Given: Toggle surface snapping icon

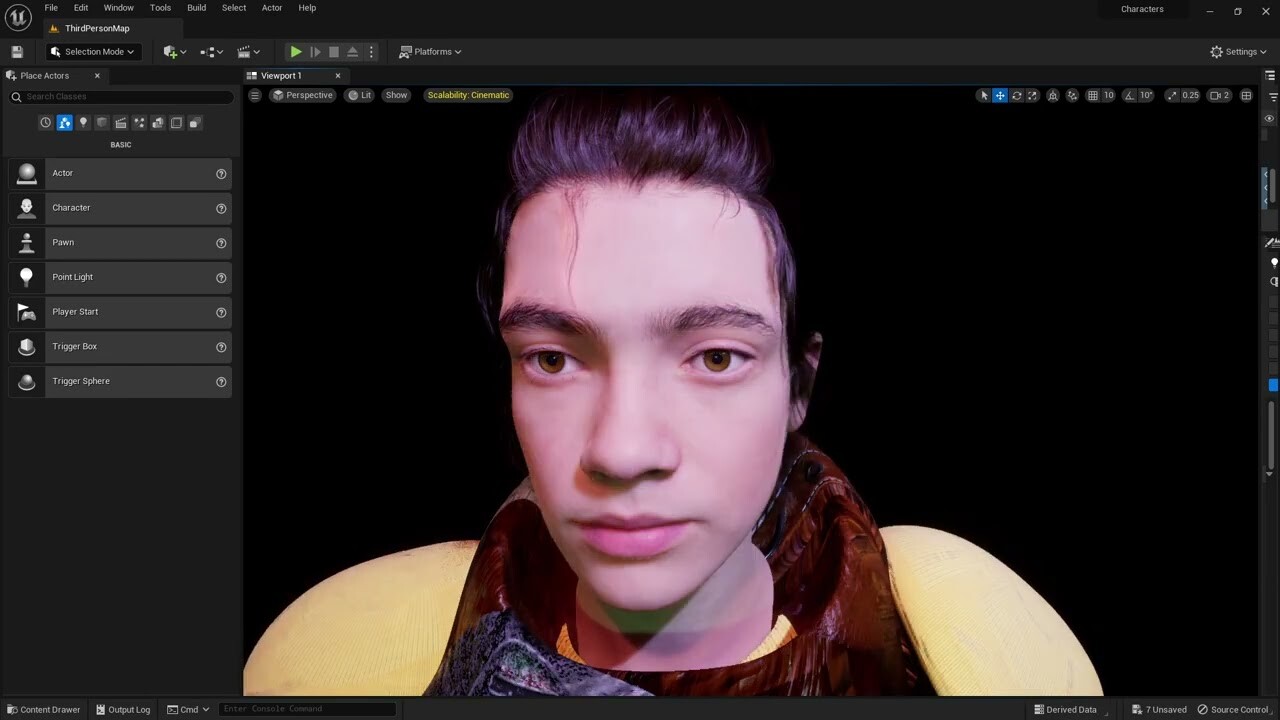Looking at the screenshot, I should 1073,96.
